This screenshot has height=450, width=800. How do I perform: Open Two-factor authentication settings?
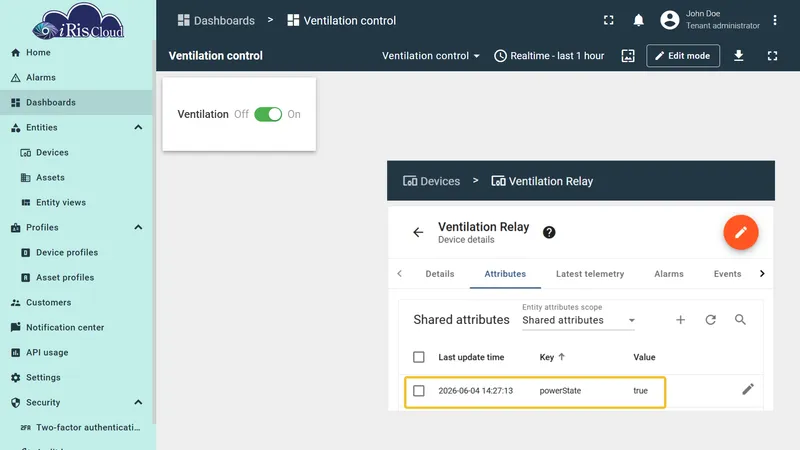77,428
